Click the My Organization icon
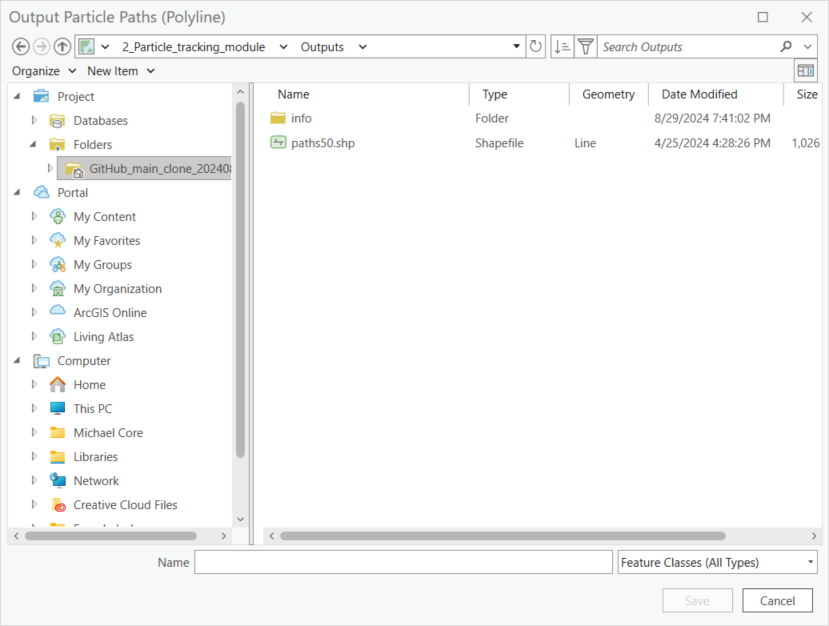Viewport: 829px width, 626px height. pos(57,289)
